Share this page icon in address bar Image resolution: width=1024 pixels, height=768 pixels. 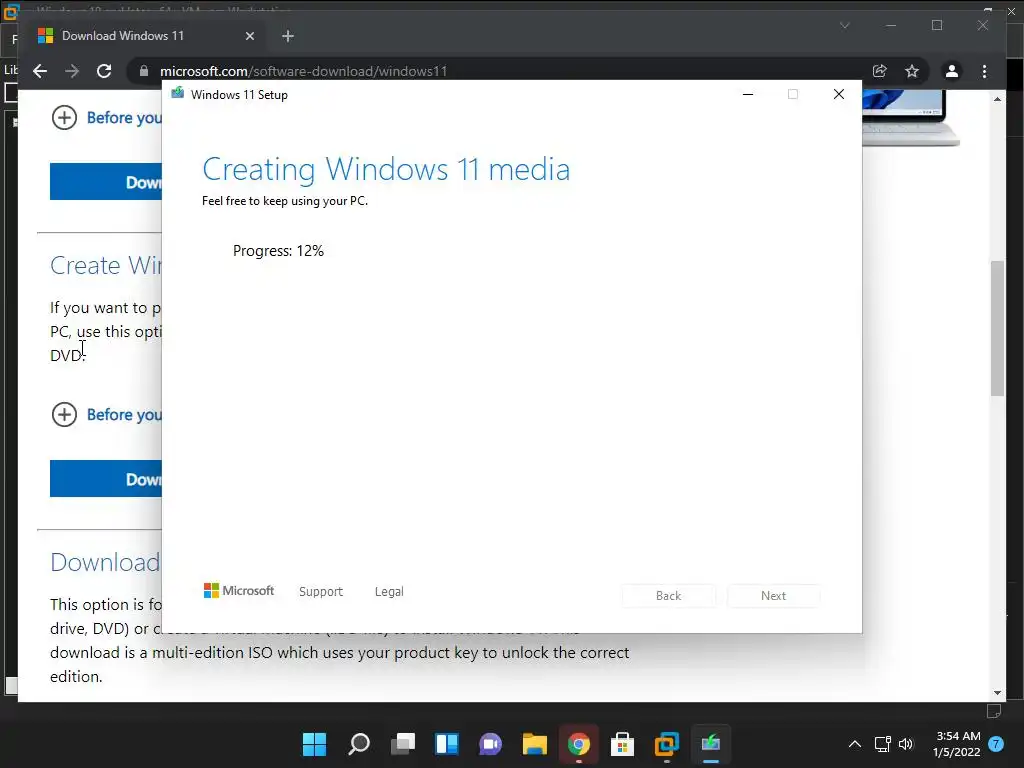click(880, 71)
